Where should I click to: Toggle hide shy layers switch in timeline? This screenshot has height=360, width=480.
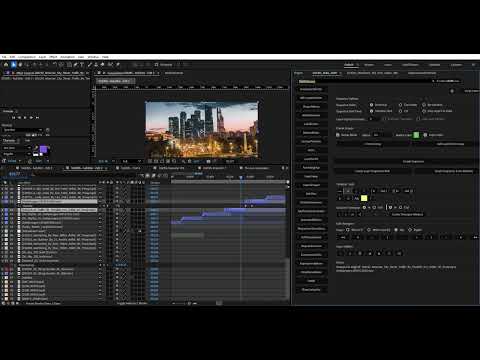(148, 176)
